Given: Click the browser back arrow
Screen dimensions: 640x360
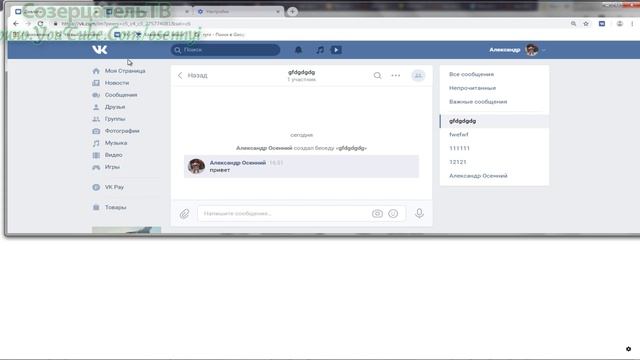Looking at the screenshot, I should [16, 24].
